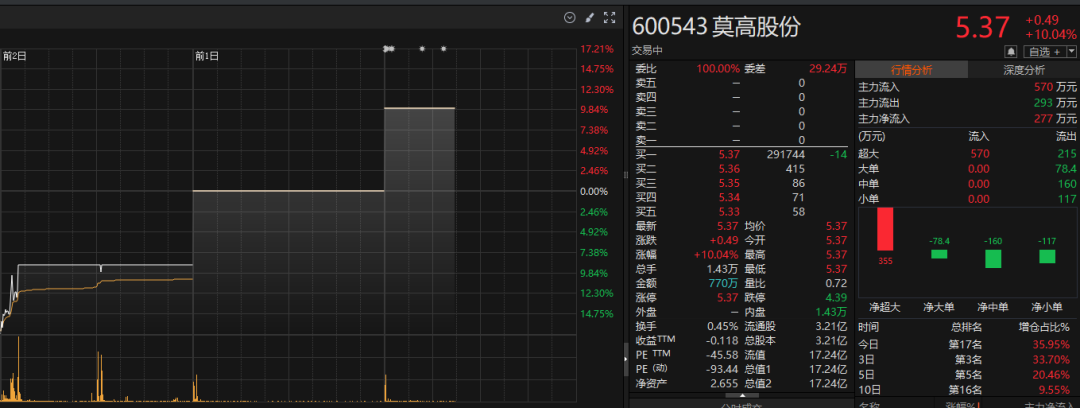Screen dimensions: 1080x408
Task: Select 10日 ranking row 第16名
Action: pos(967,389)
